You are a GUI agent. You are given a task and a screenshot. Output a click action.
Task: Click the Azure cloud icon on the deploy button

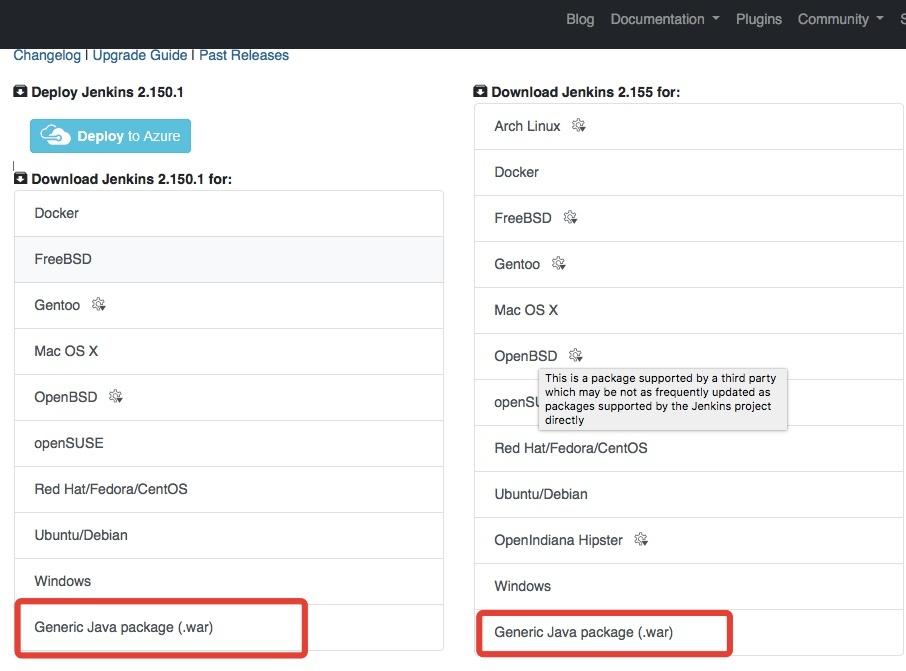tap(55, 135)
